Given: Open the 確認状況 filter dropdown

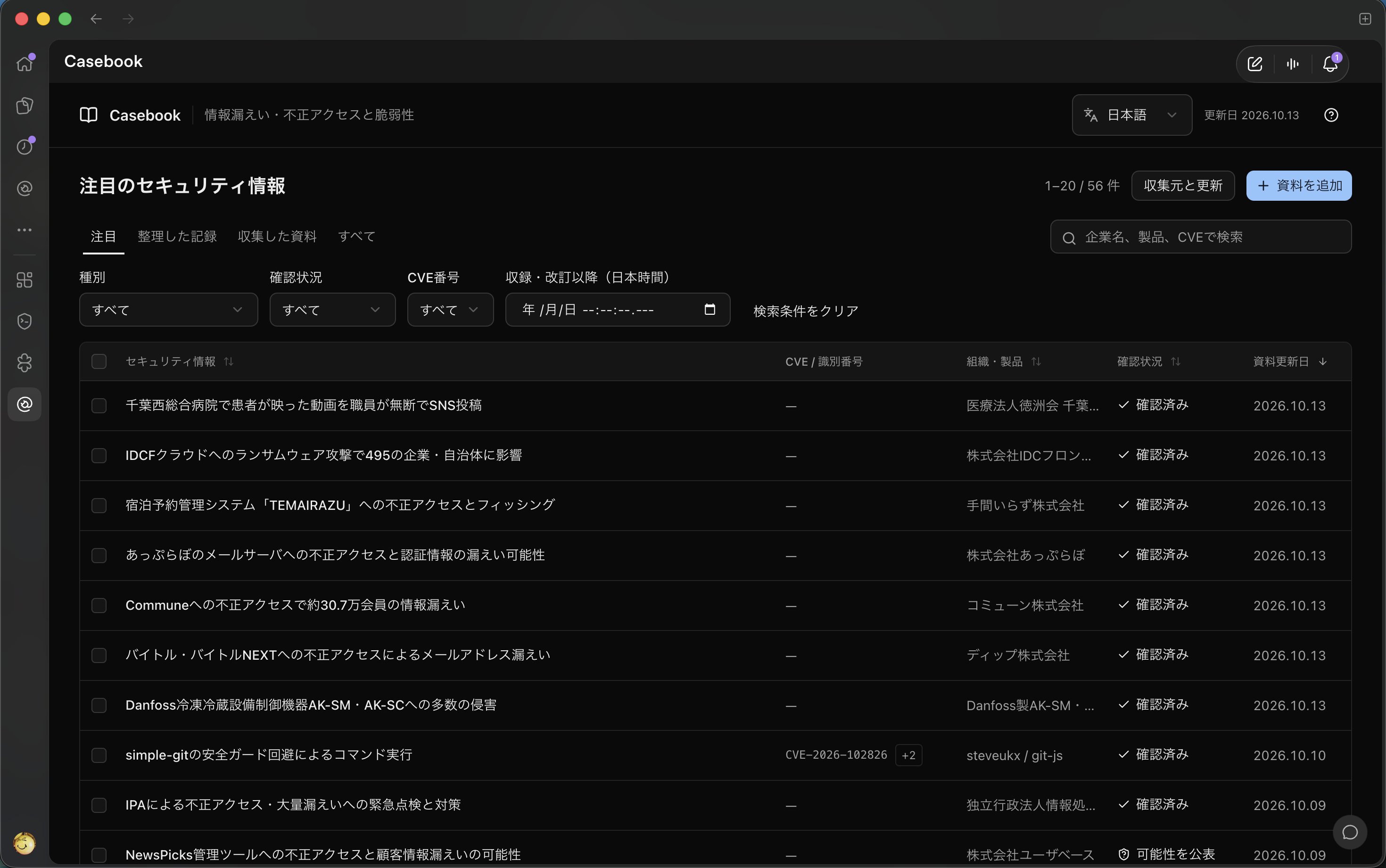Looking at the screenshot, I should point(332,310).
